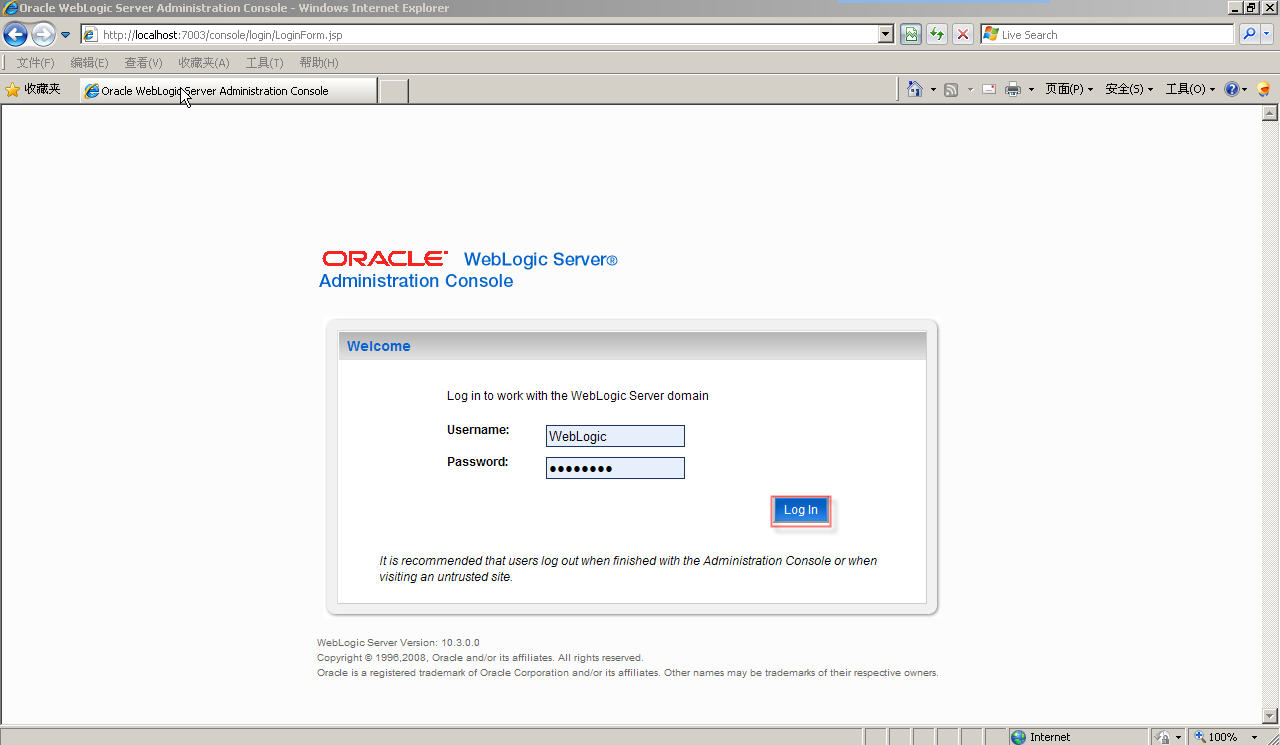Click the red Stop loading icon

[963, 35]
